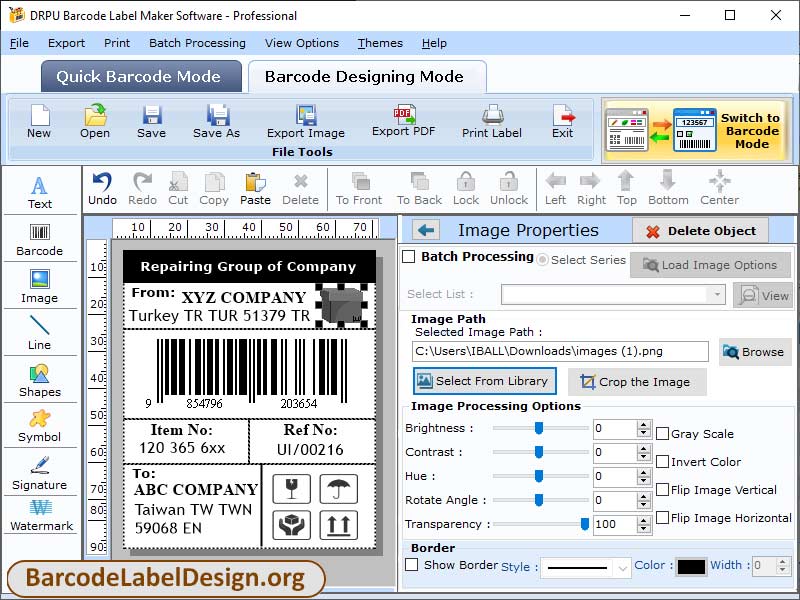
Task: Click the Crop the Image button
Action: coord(636,382)
